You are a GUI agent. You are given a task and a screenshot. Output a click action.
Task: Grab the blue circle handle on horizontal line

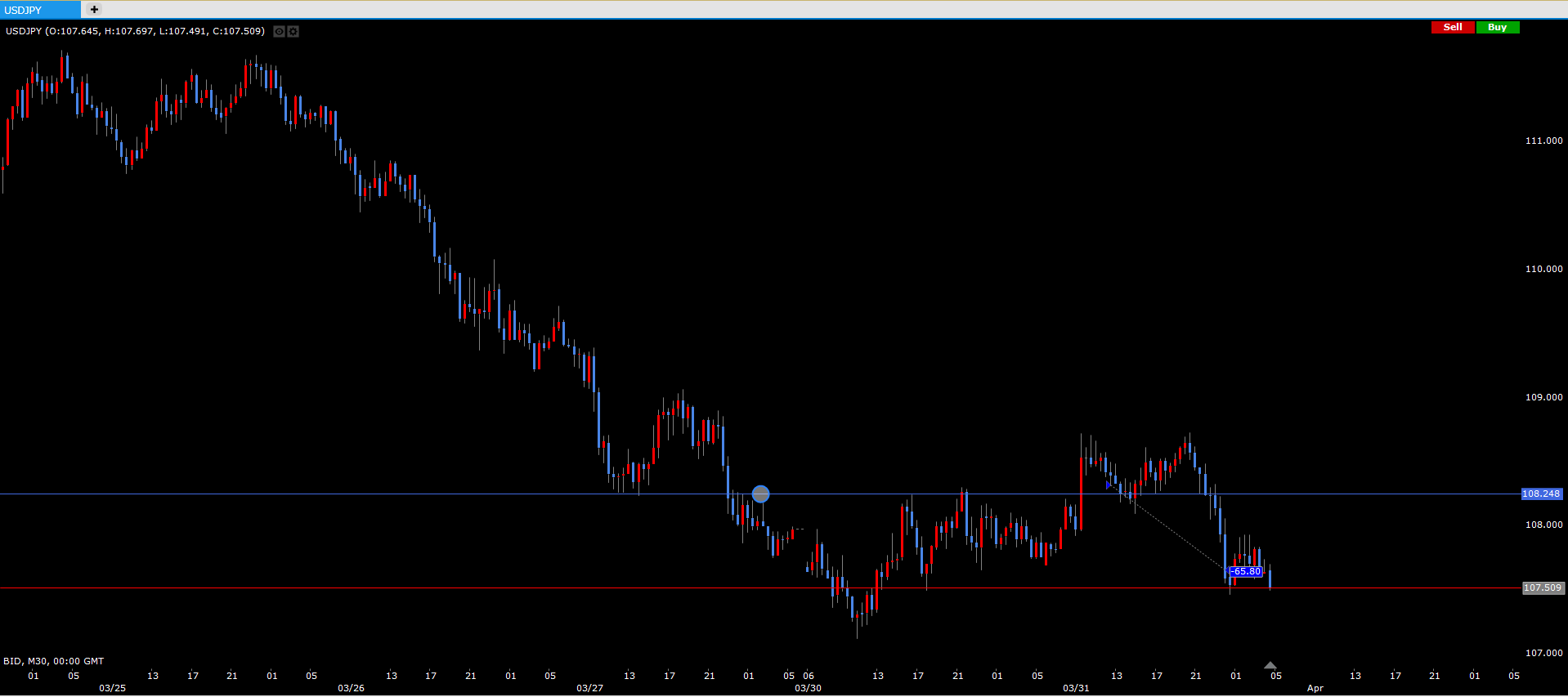point(760,494)
